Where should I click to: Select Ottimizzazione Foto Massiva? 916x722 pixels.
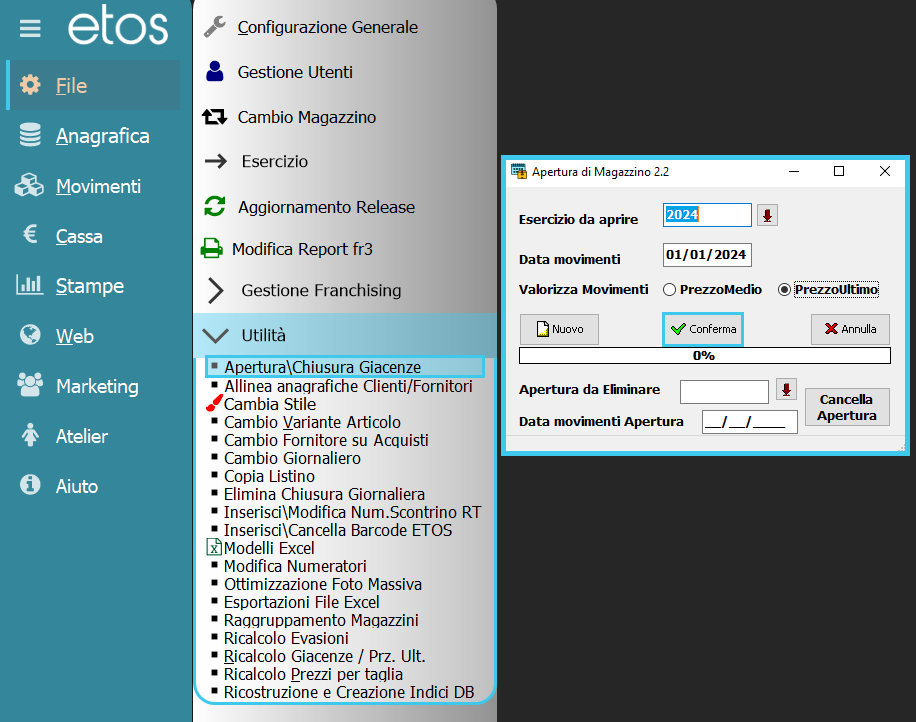click(322, 584)
